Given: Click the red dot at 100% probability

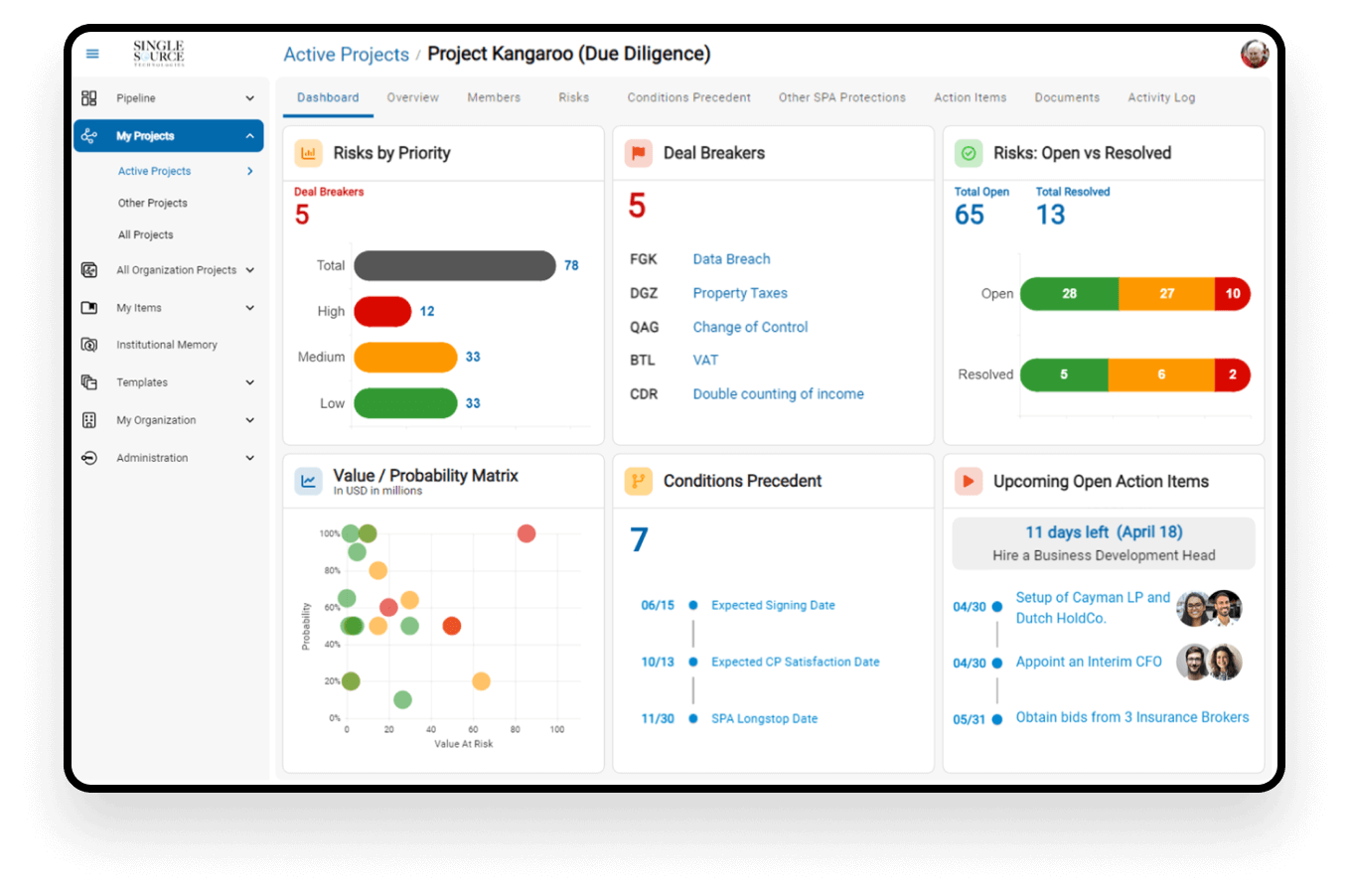Looking at the screenshot, I should 526,533.
